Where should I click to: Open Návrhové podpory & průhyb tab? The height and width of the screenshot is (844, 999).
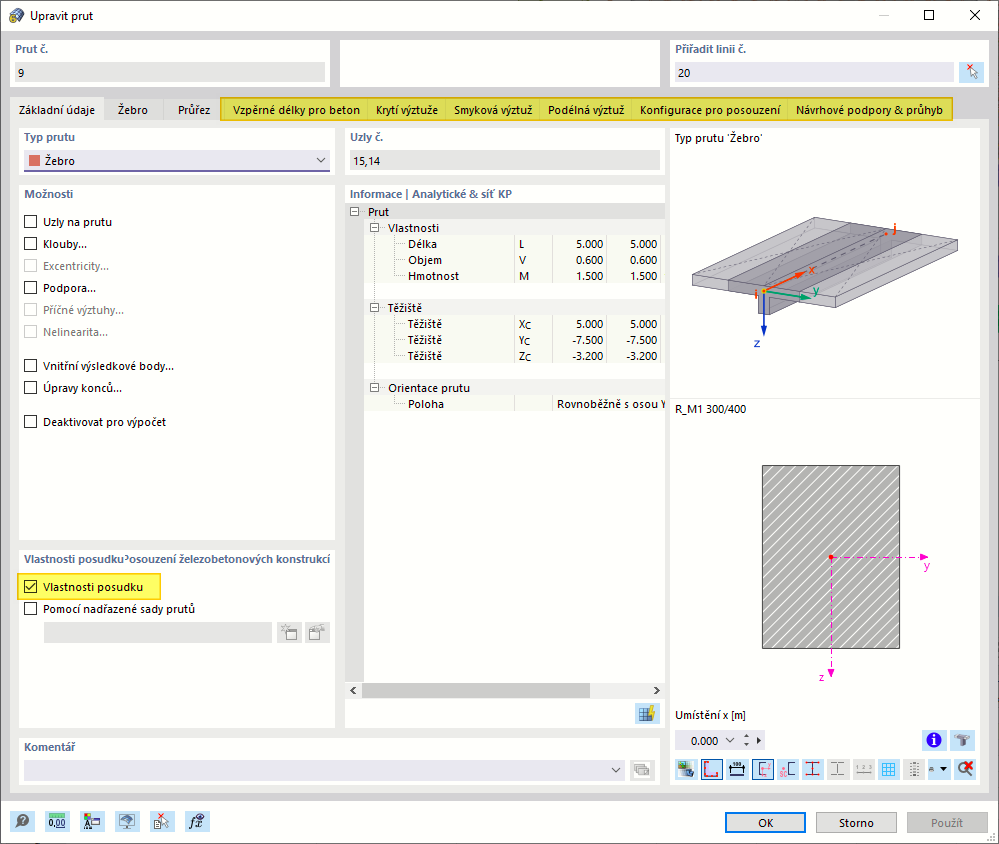pyautogui.click(x=869, y=110)
